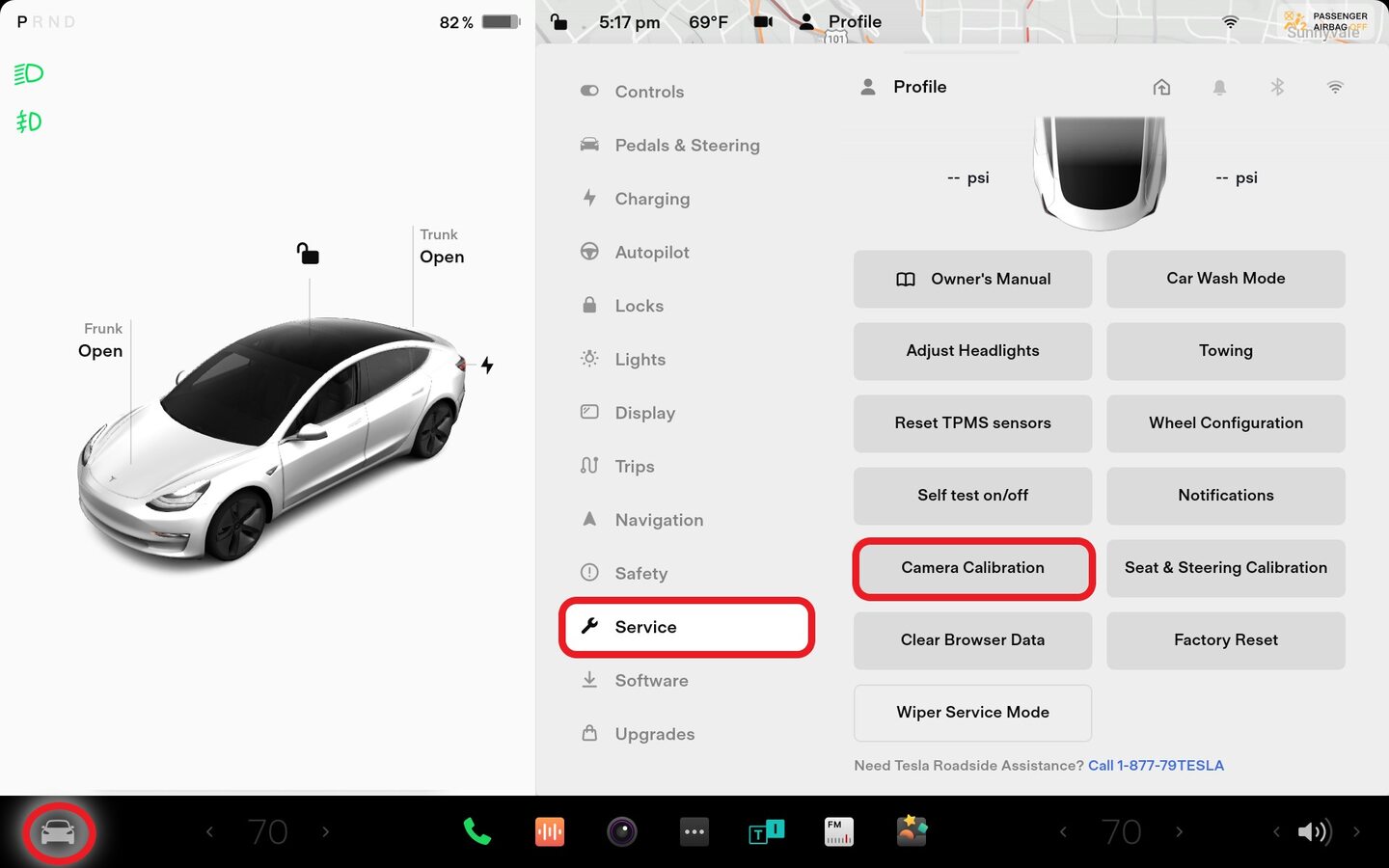
Task: Start Camera Calibration
Action: click(x=972, y=568)
